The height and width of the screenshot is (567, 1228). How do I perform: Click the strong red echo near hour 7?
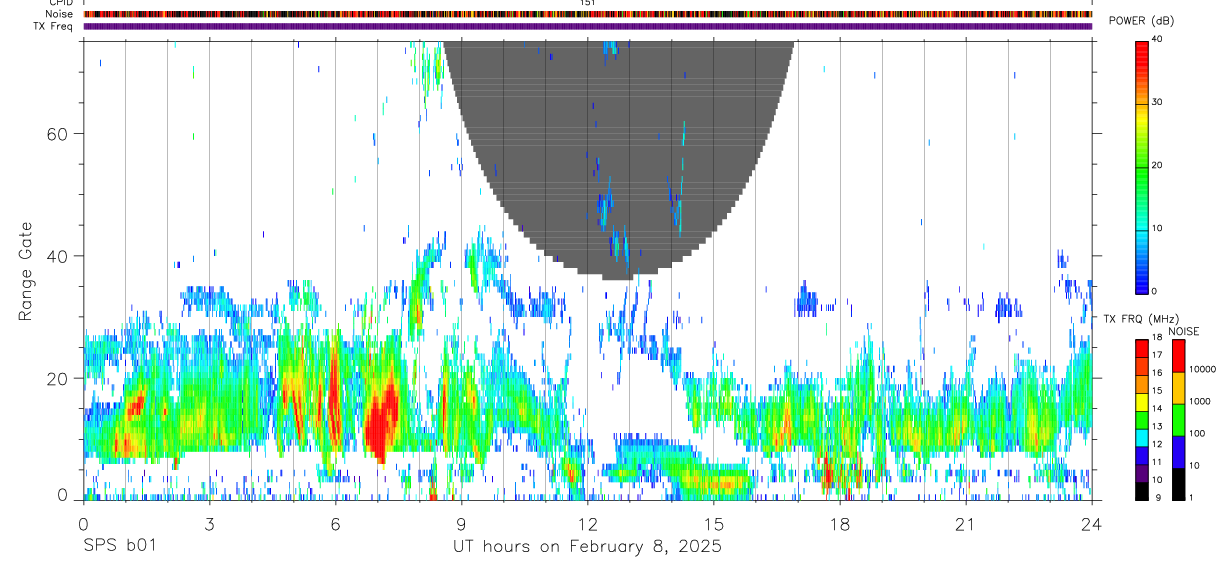[381, 420]
